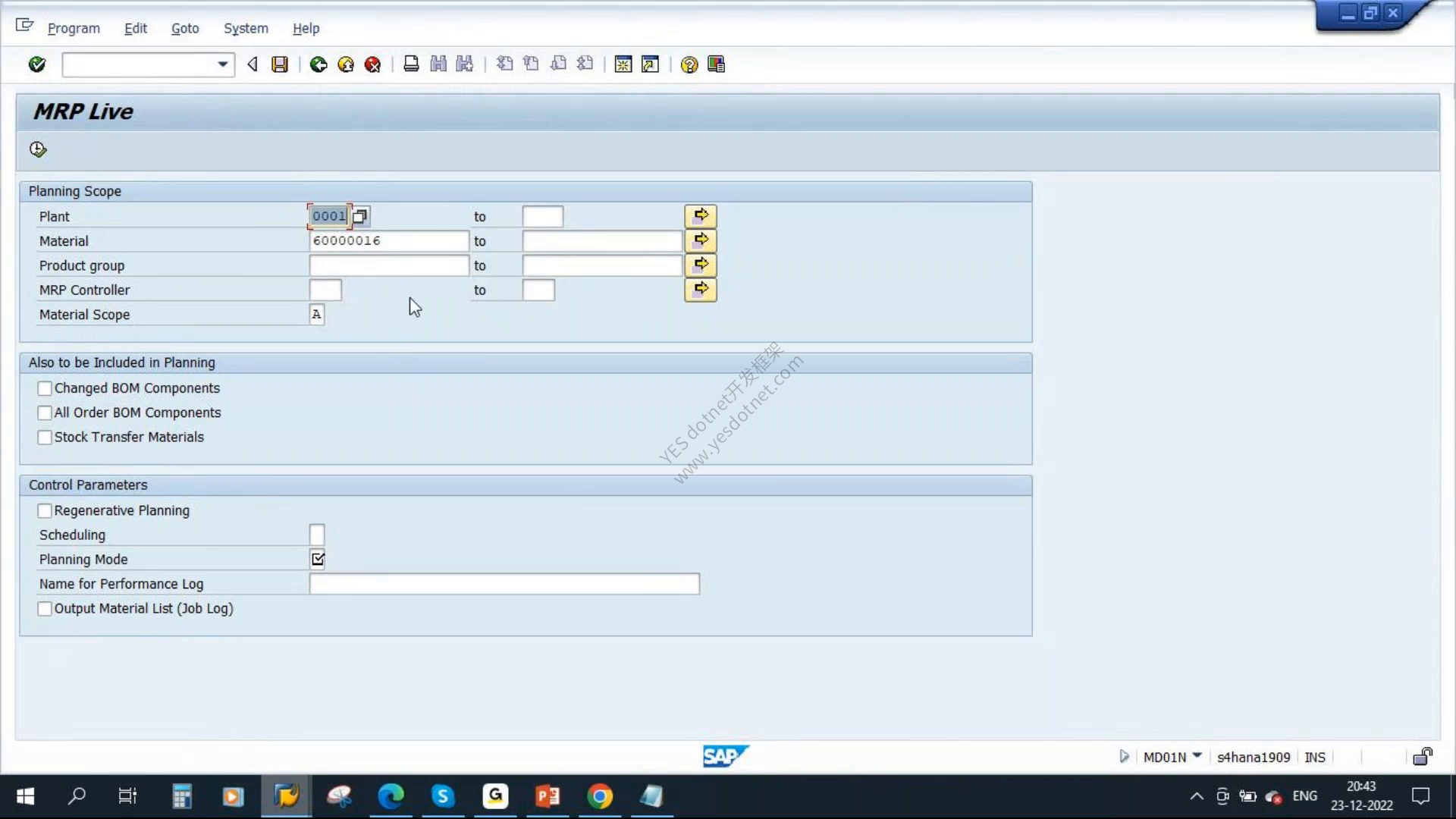
Task: Click the Plant from field
Action: [329, 216]
